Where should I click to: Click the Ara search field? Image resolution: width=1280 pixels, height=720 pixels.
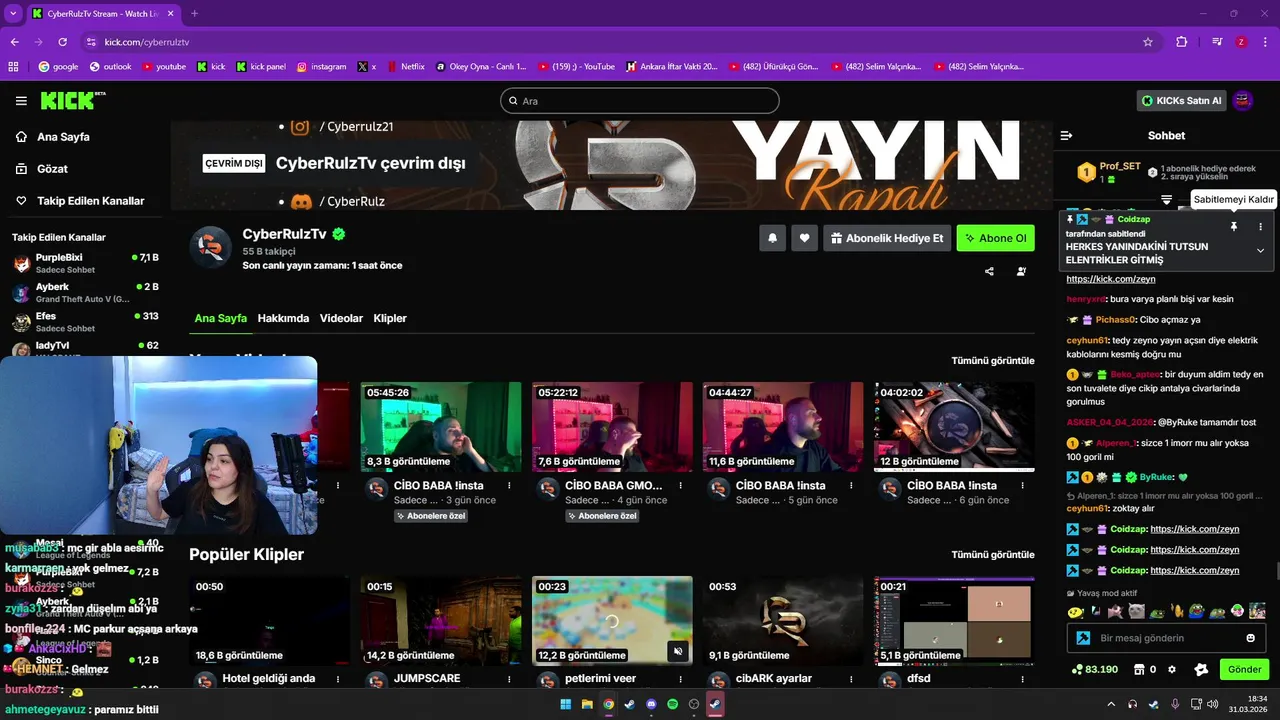click(640, 101)
